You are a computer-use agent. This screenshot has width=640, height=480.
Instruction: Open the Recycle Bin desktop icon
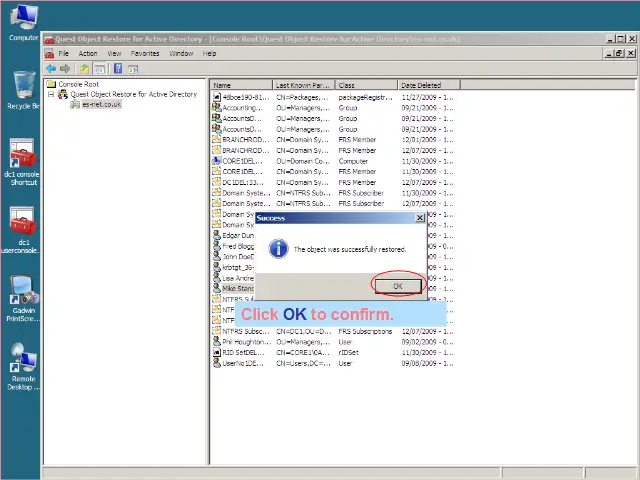click(x=20, y=88)
